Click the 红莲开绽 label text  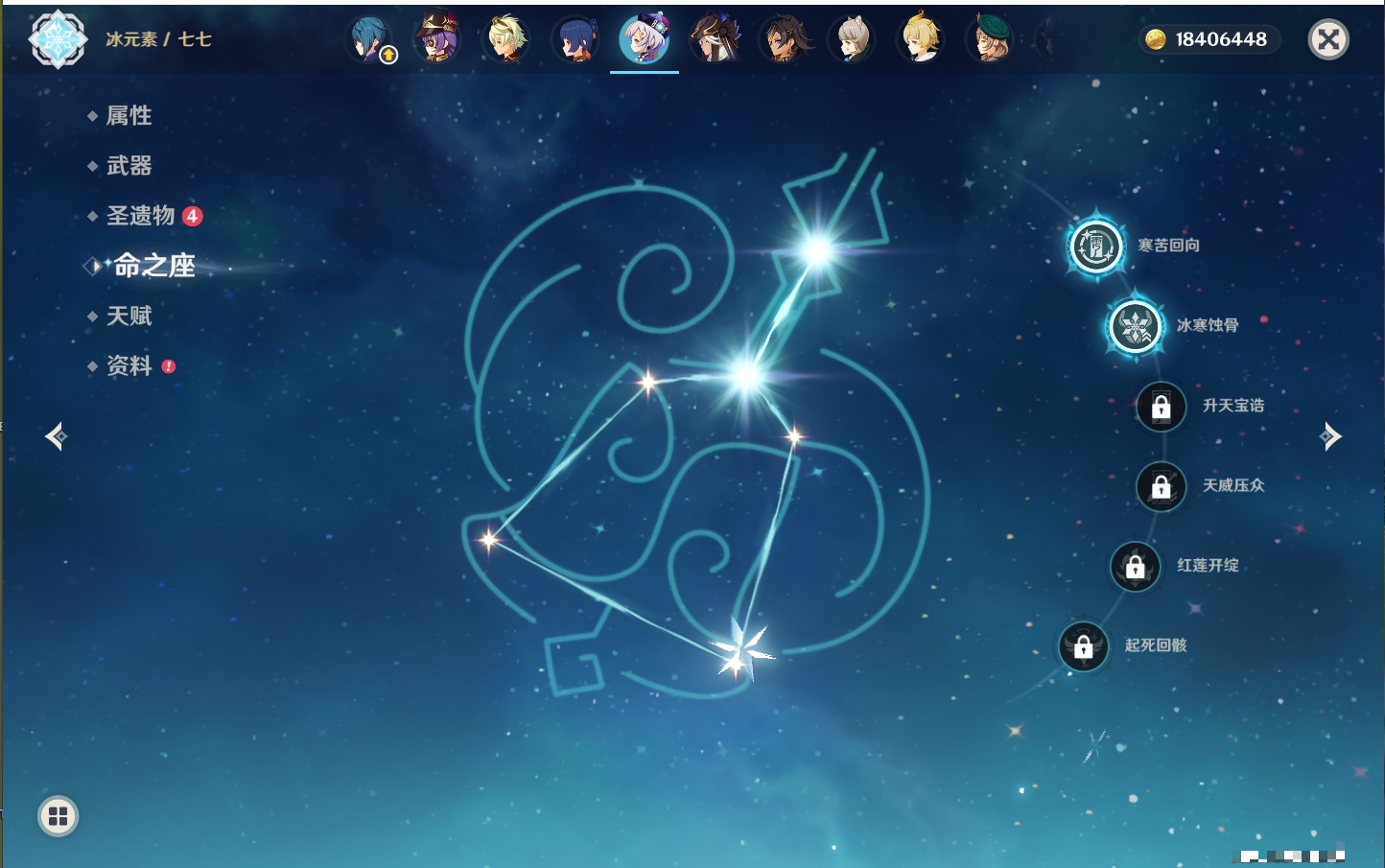pyautogui.click(x=1208, y=565)
